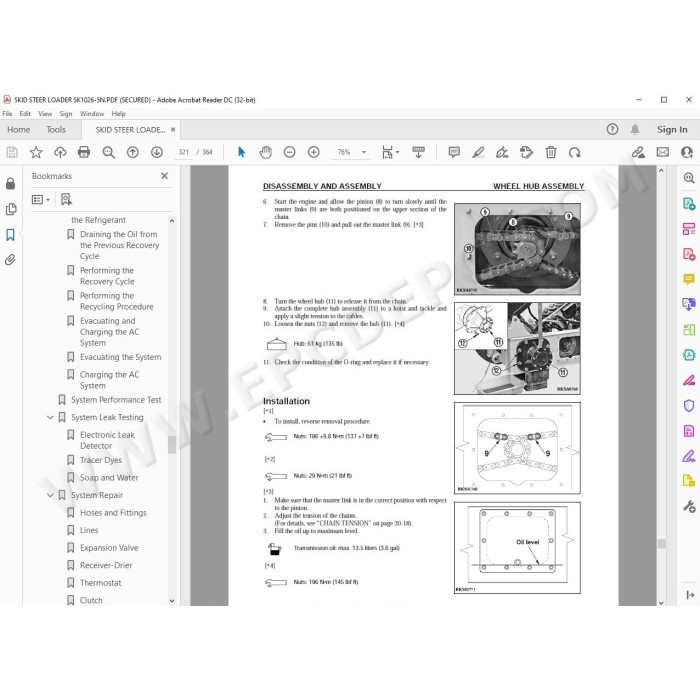
Task: Click the zoom percentage field 76%
Action: pos(344,152)
